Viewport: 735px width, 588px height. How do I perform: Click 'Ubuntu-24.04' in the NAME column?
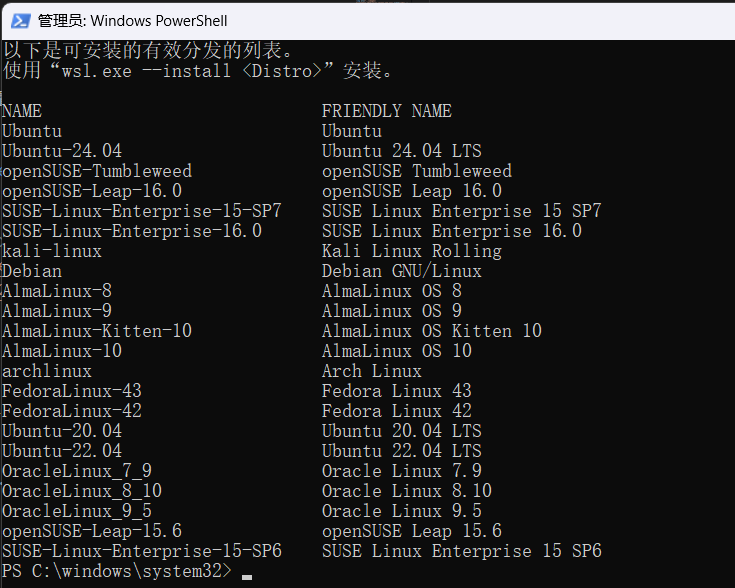62,151
